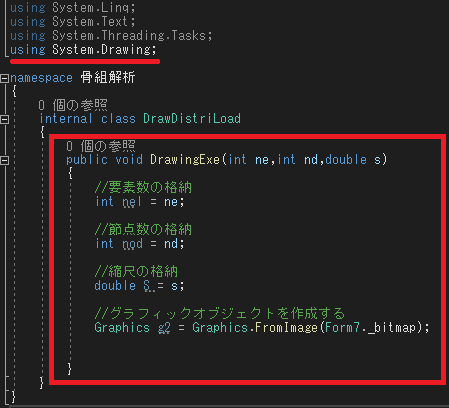Click the nod variable declaration
This screenshot has height=408, width=449.
click(132, 244)
